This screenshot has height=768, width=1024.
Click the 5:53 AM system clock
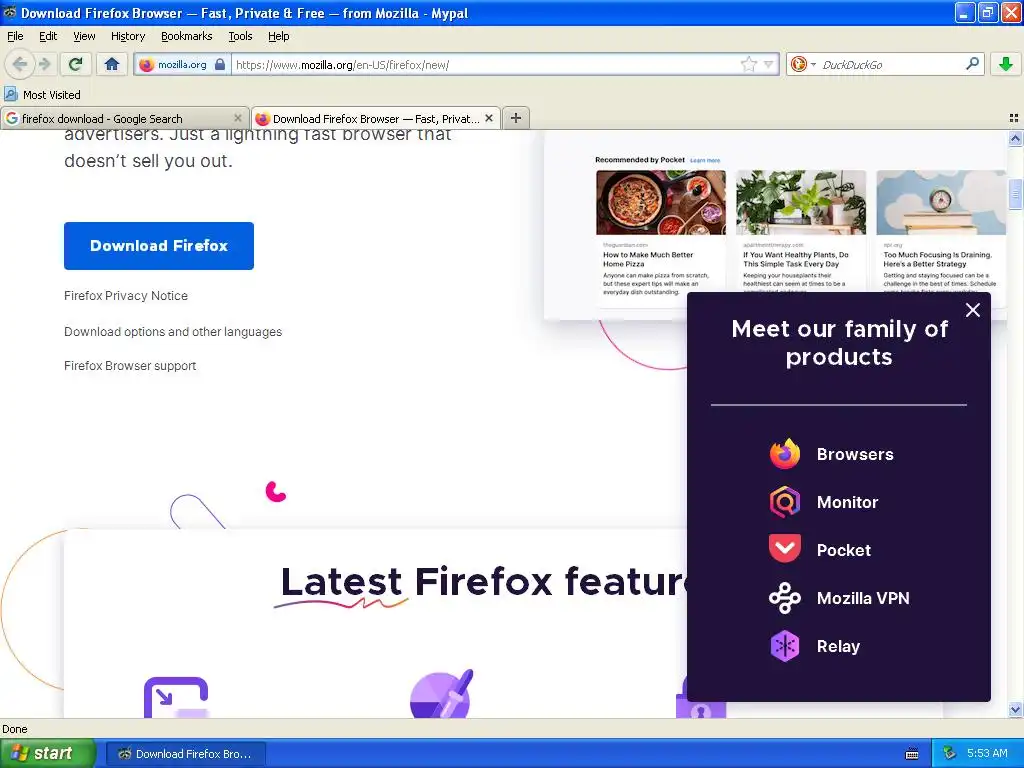click(987, 754)
